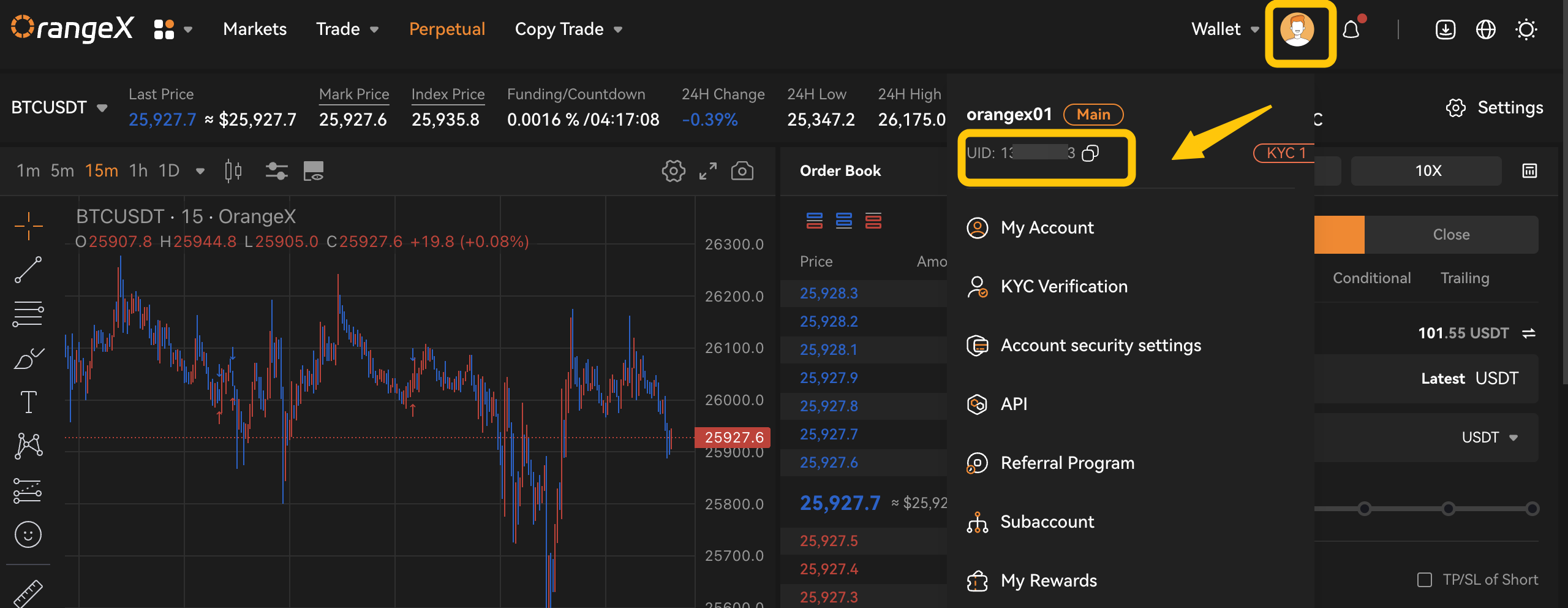
Task: Select the trend line drawing tool
Action: coord(28,270)
